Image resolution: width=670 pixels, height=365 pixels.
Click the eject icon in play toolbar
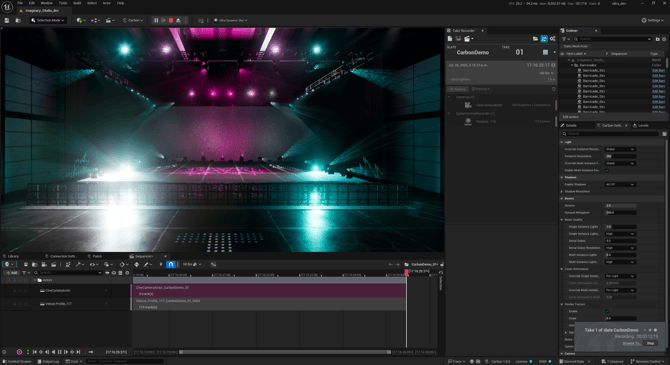coord(178,20)
